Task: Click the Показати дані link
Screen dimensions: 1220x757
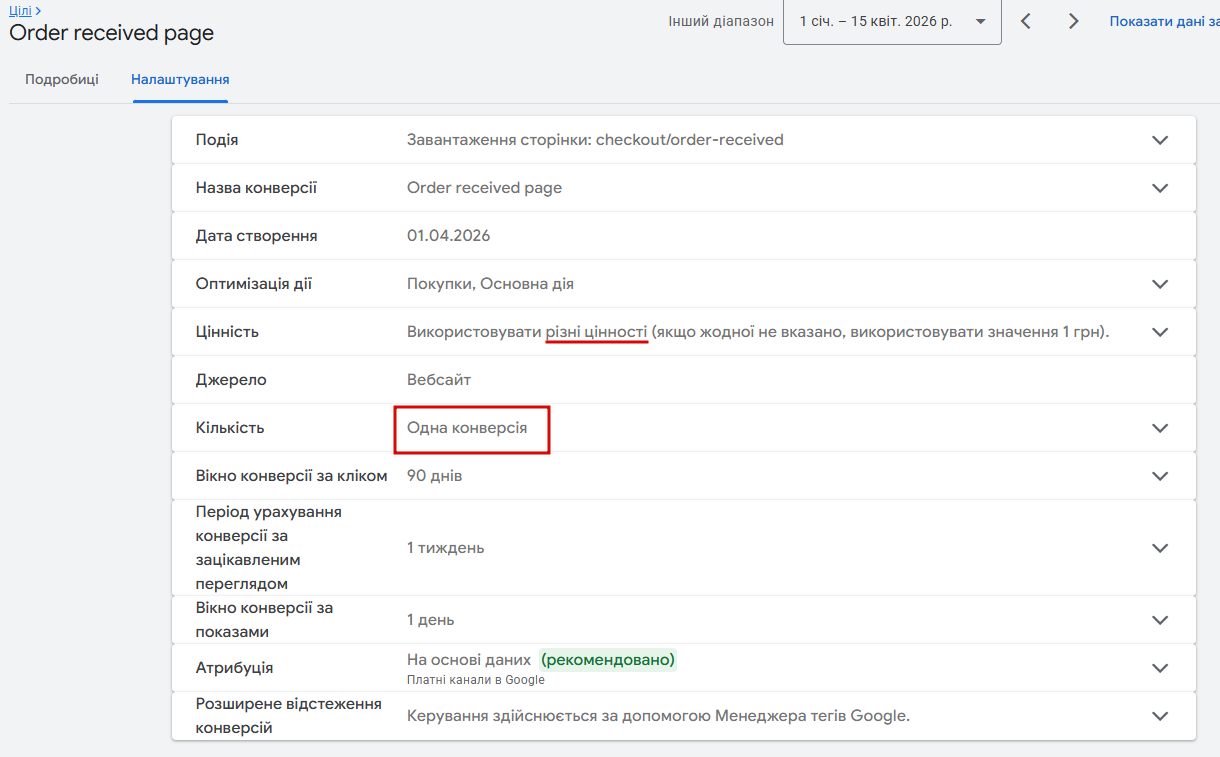Action: click(1163, 21)
